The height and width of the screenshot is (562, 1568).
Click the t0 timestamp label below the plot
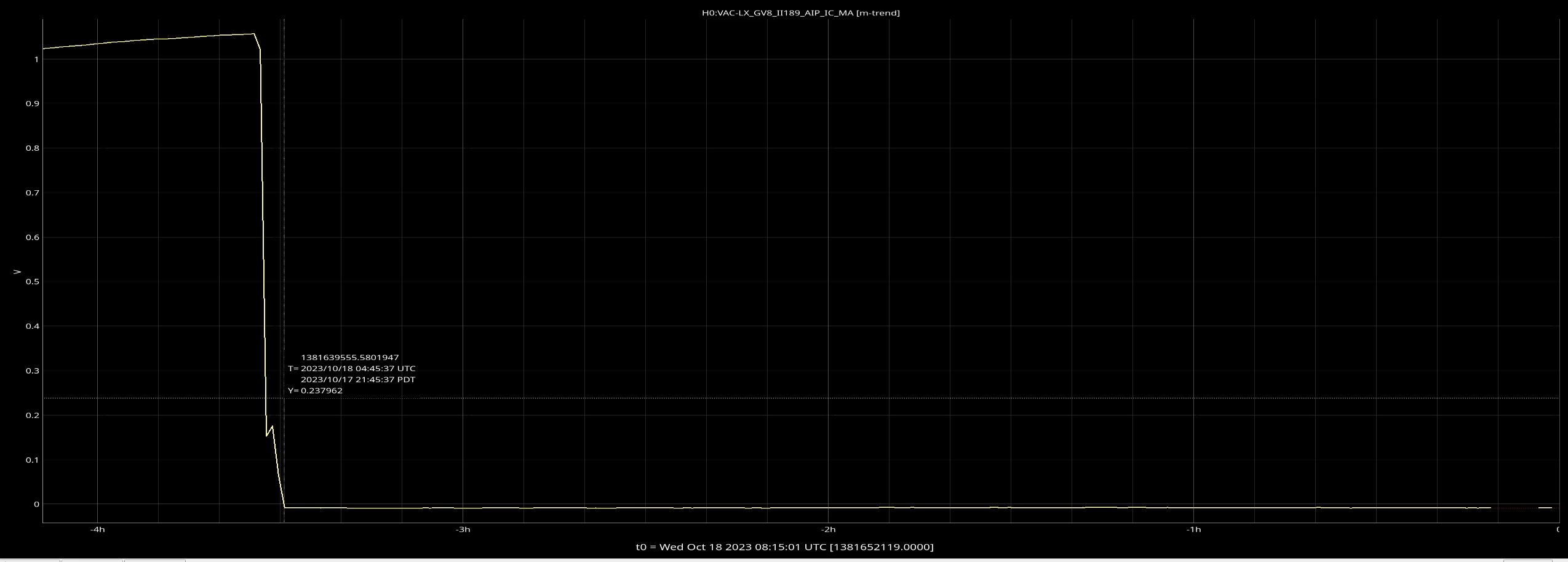coord(784,547)
